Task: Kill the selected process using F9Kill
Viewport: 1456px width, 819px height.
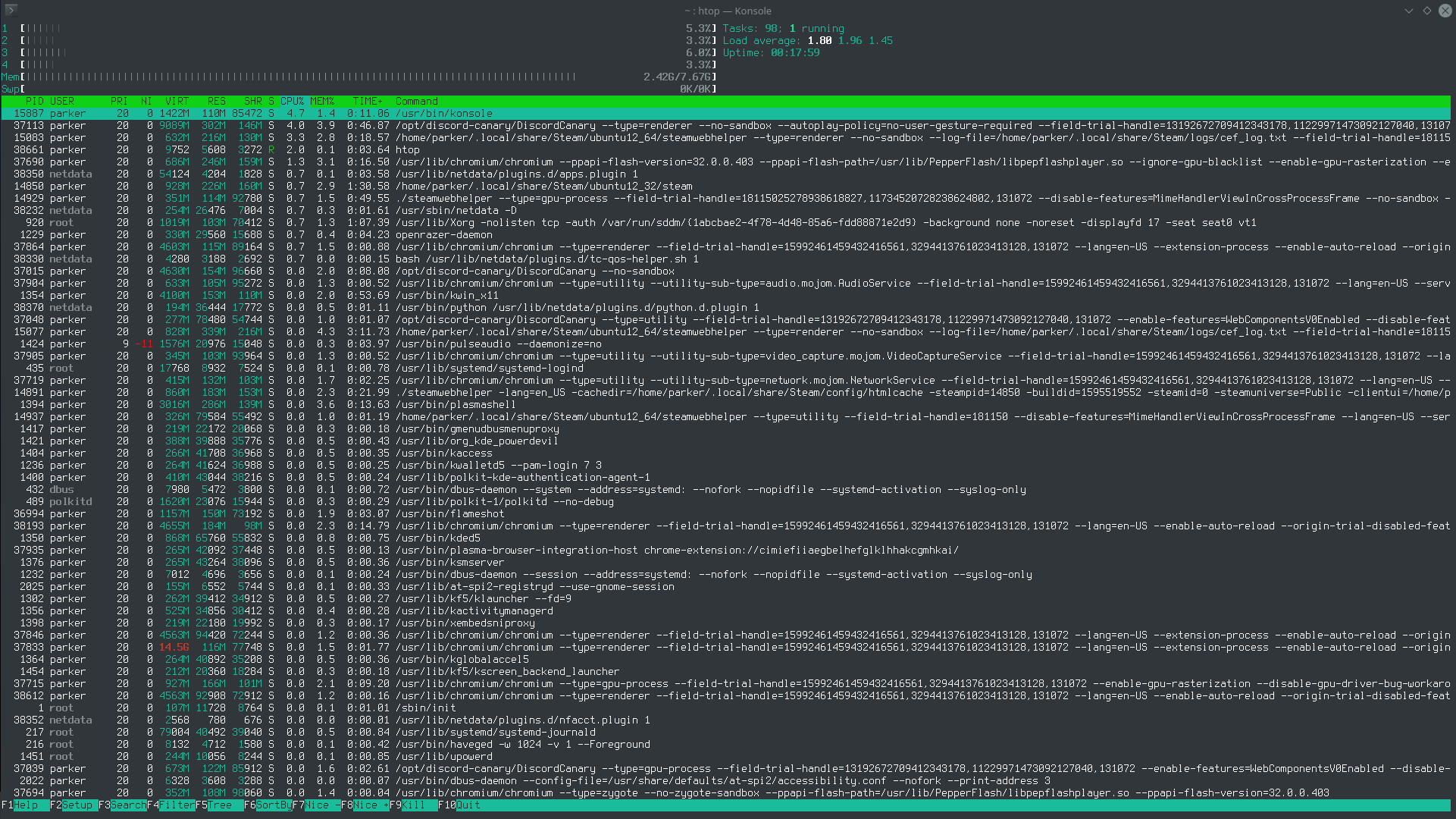Action: (415, 805)
